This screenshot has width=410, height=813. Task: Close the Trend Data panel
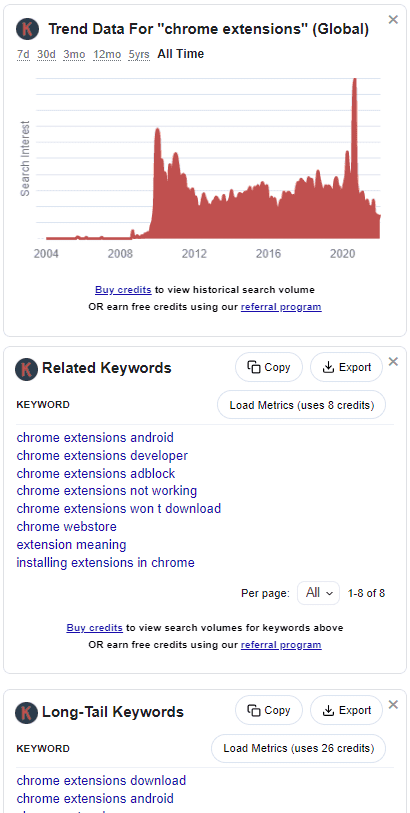click(393, 20)
